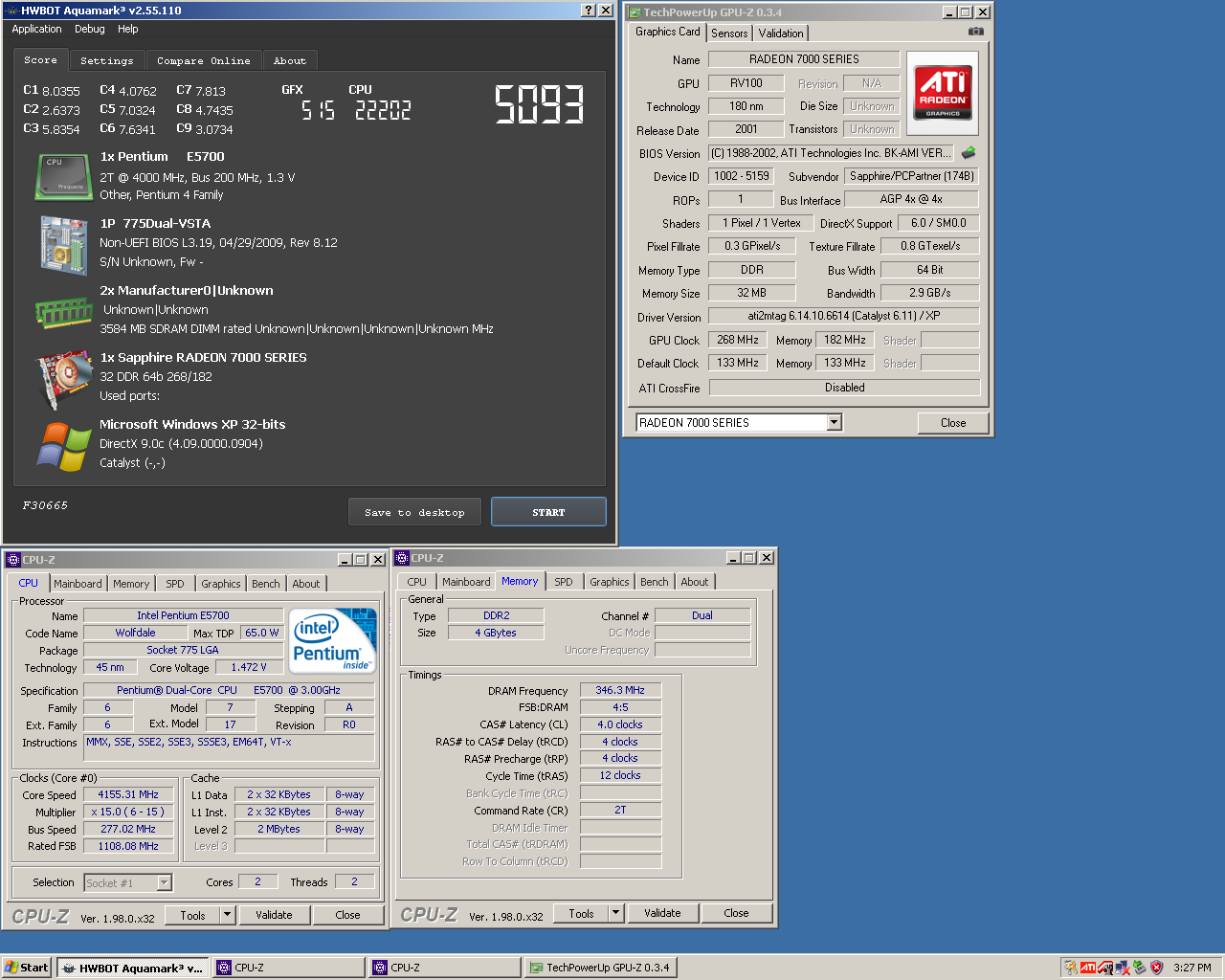Click the F30665 code in Aquamark

point(45,505)
